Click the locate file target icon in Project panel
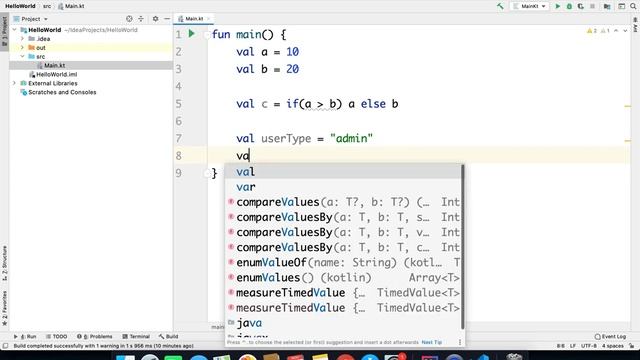Screen dimensions: 640x360 pyautogui.click(x=129, y=19)
